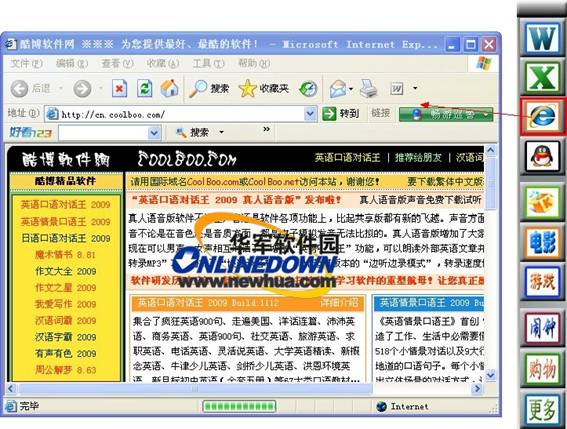
Task: Open History toolbar icon
Action: point(308,88)
